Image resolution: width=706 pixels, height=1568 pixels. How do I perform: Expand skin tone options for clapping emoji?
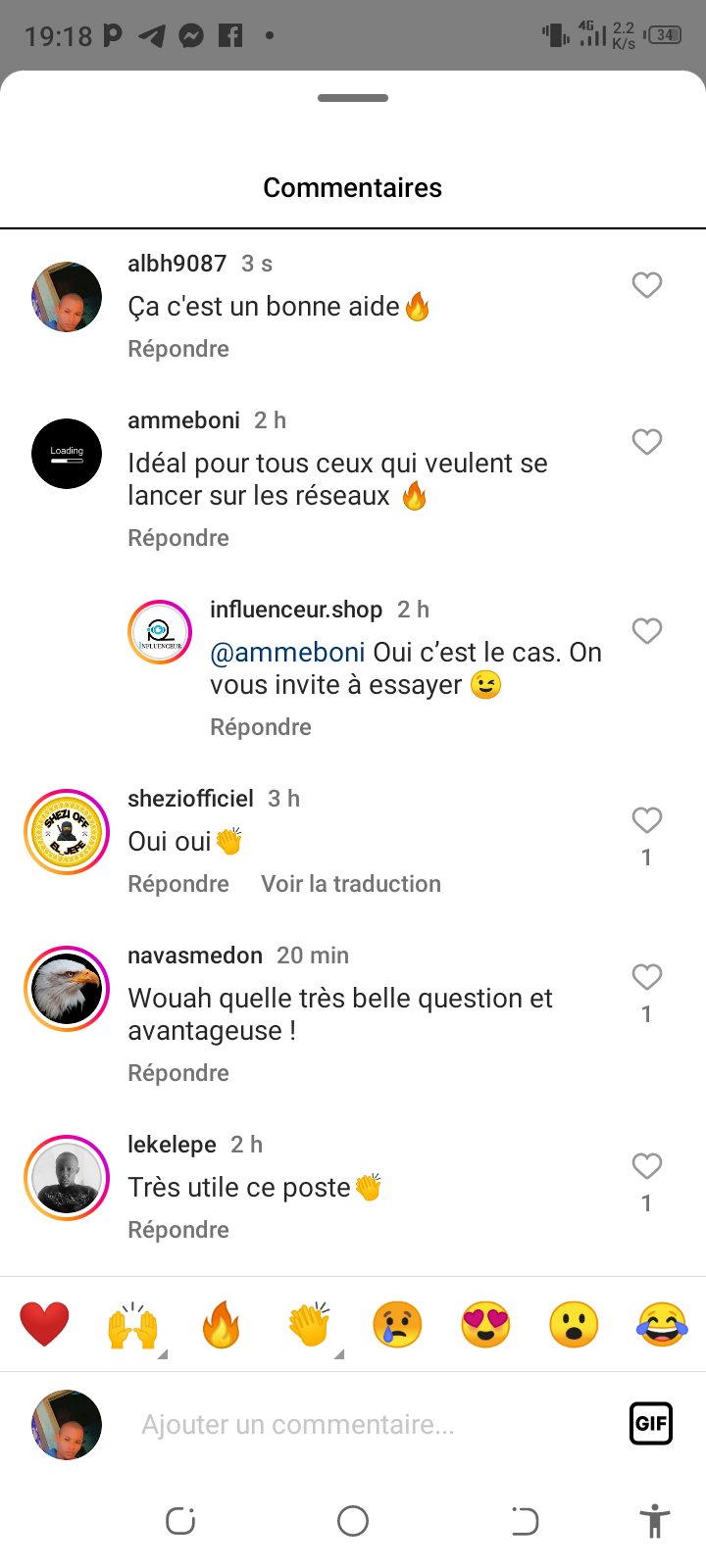(339, 1354)
